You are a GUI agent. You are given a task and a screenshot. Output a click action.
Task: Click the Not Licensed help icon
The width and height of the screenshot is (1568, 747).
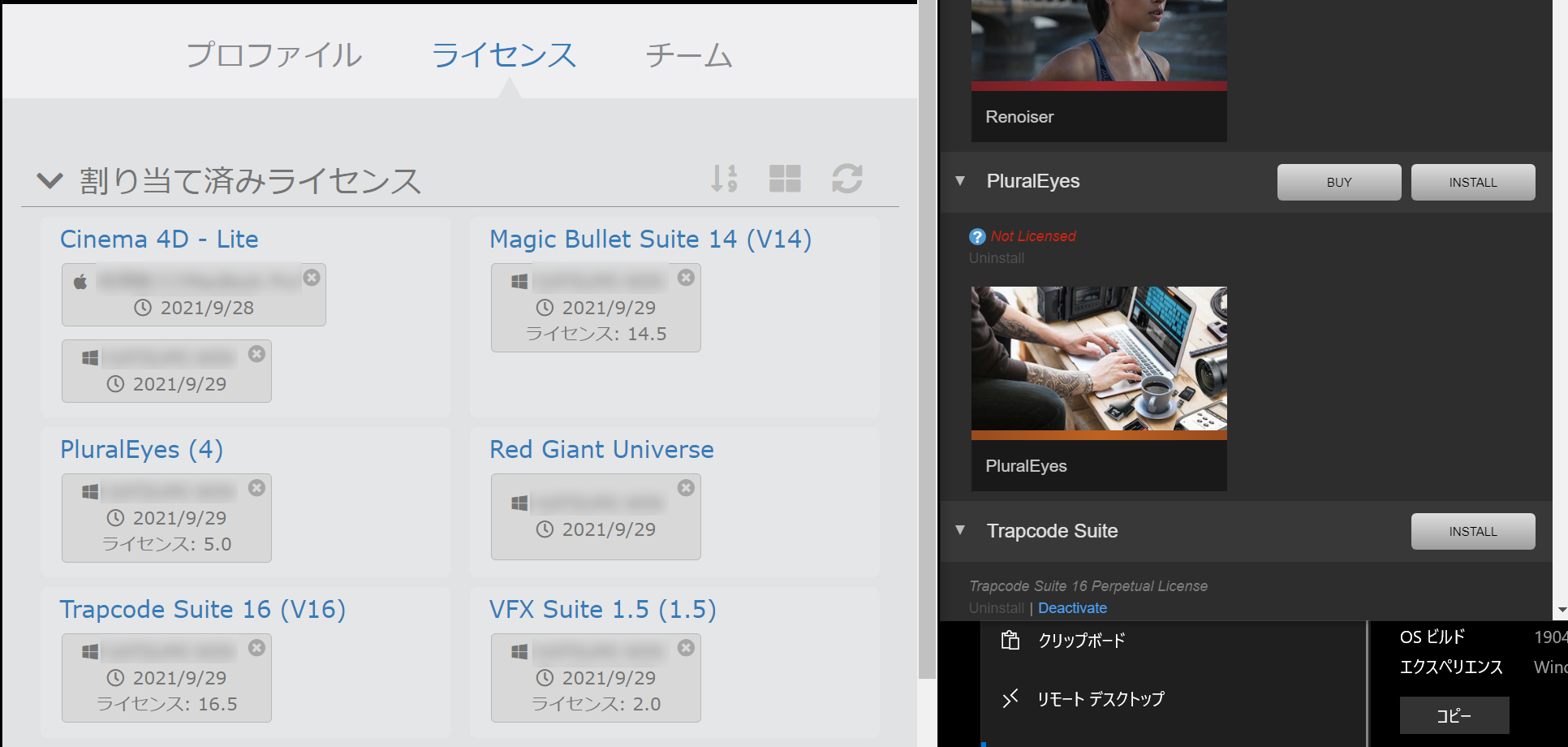click(977, 236)
